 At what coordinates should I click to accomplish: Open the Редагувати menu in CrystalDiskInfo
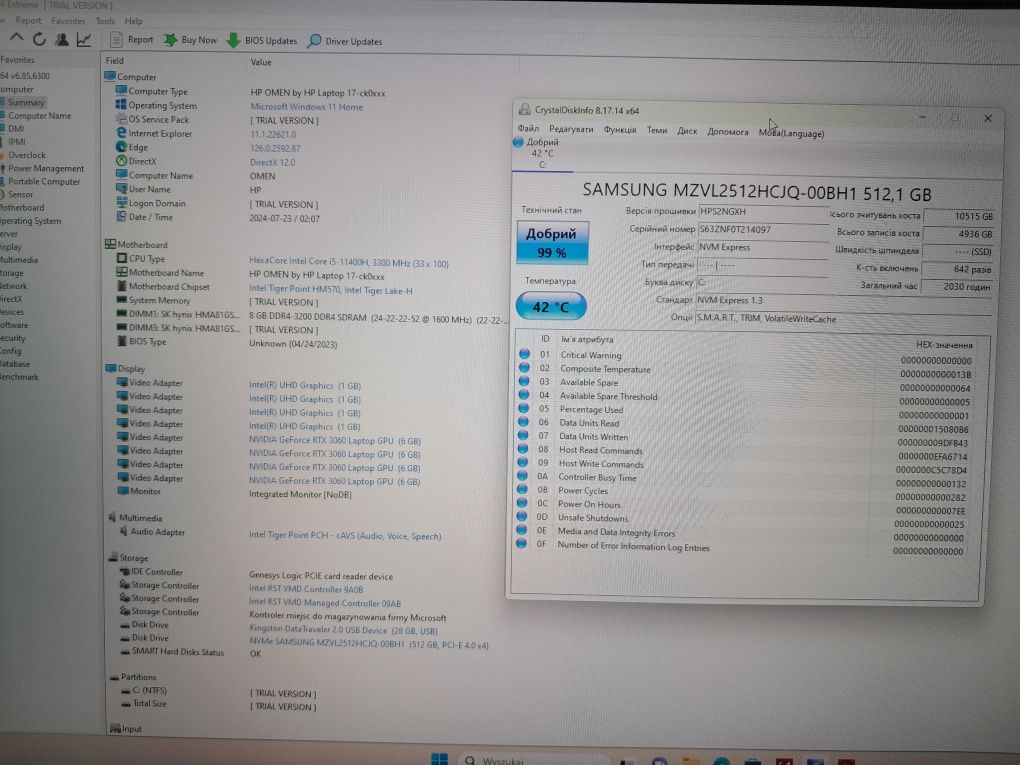571,129
